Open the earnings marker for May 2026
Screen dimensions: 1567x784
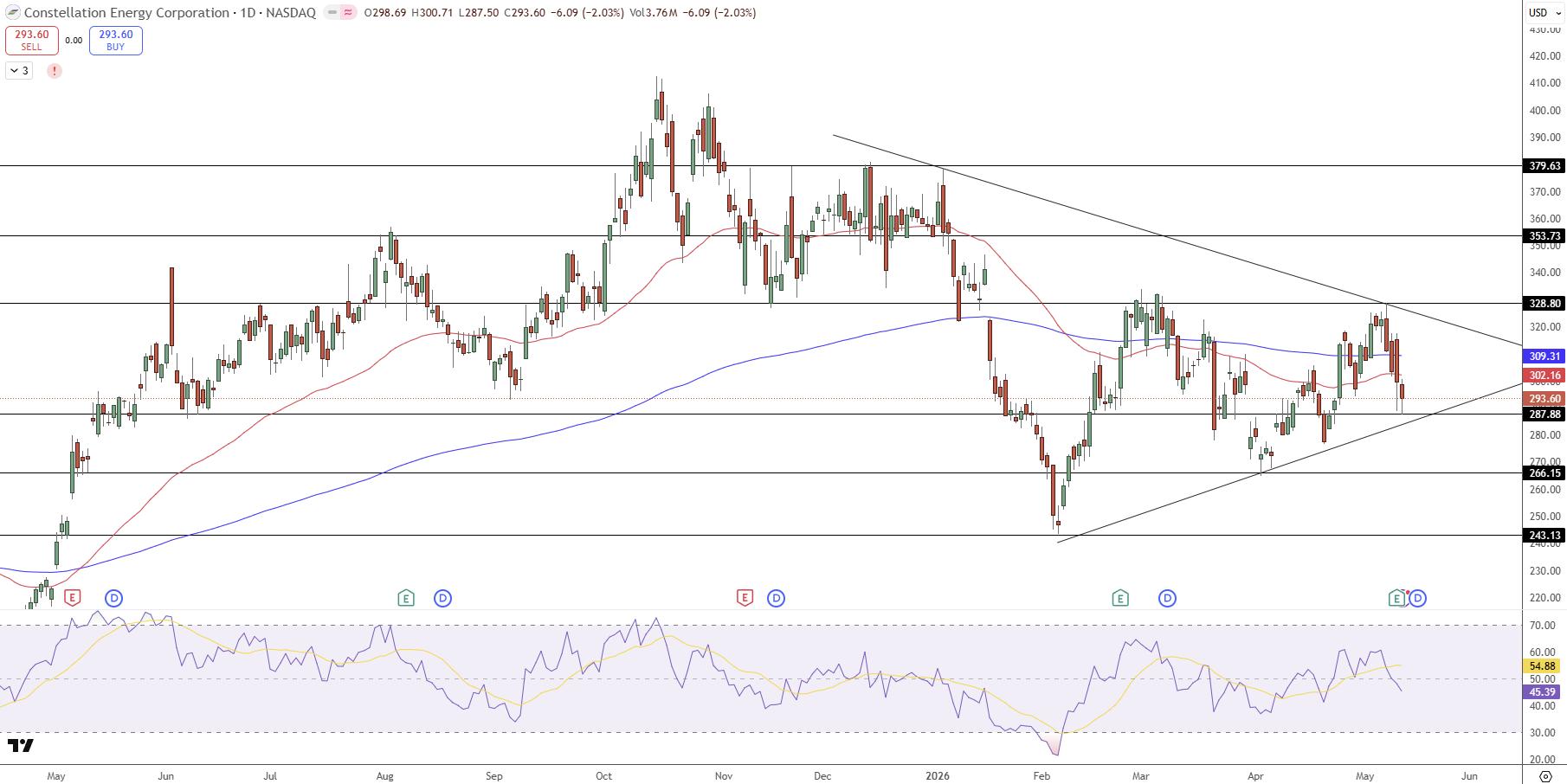[x=1396, y=597]
